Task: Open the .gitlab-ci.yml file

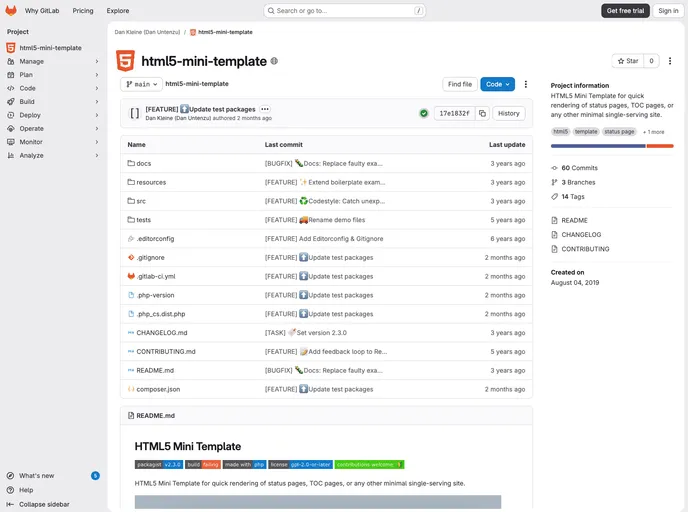Action: [156, 276]
